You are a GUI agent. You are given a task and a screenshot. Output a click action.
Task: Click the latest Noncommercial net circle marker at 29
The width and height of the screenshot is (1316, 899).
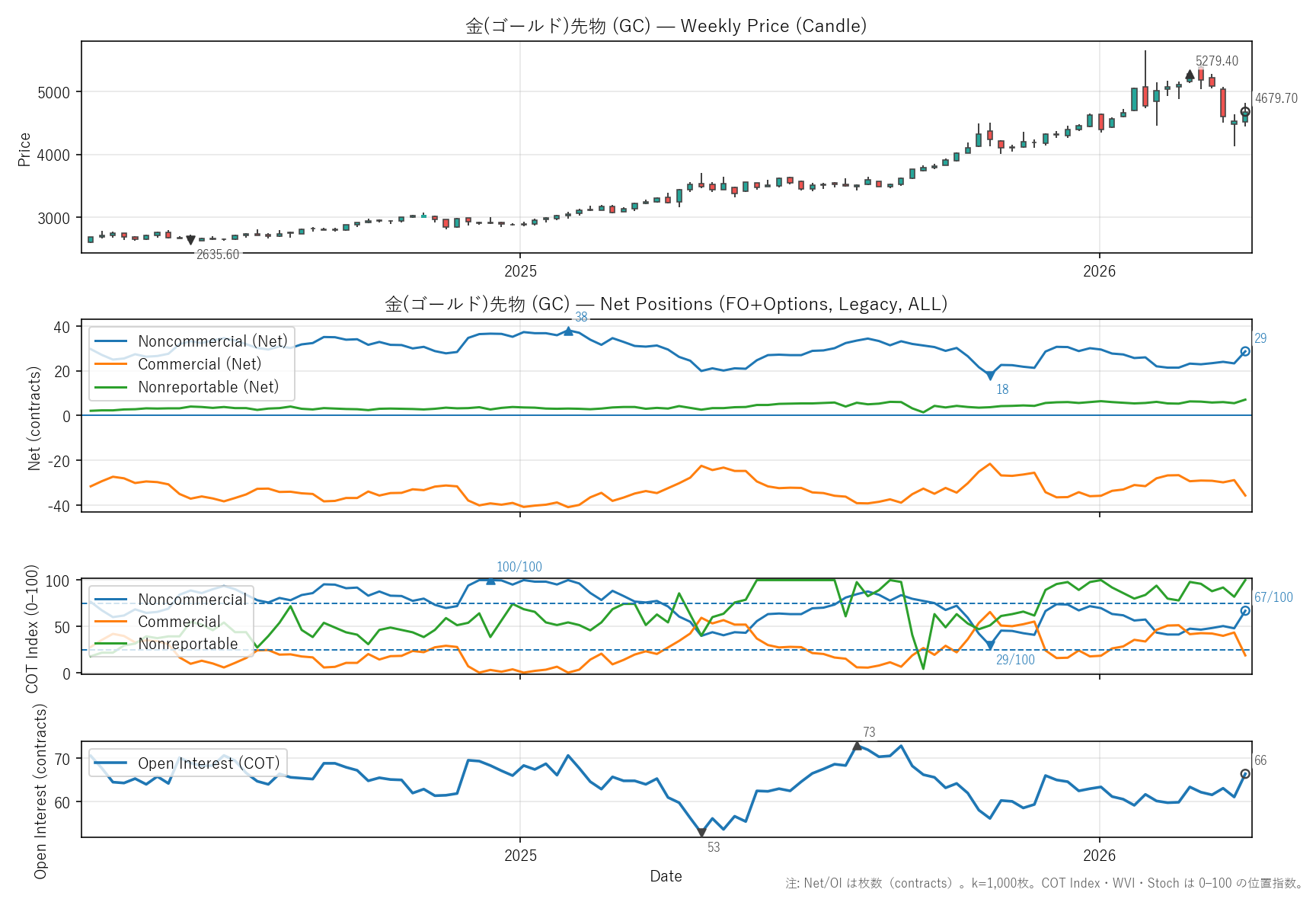1245,351
